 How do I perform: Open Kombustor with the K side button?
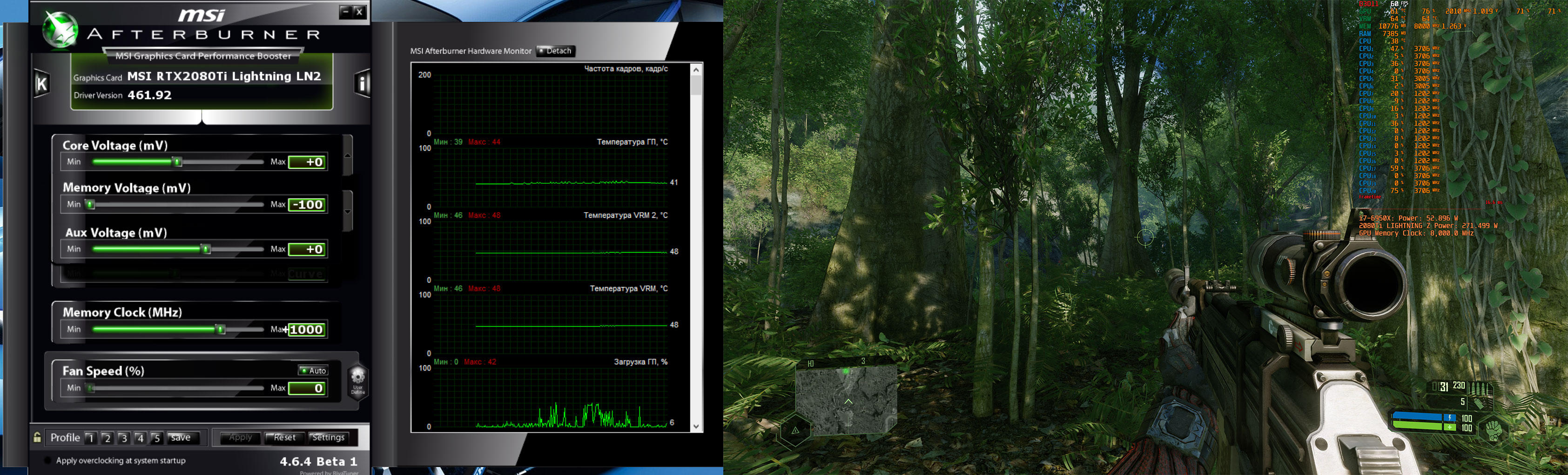click(41, 84)
